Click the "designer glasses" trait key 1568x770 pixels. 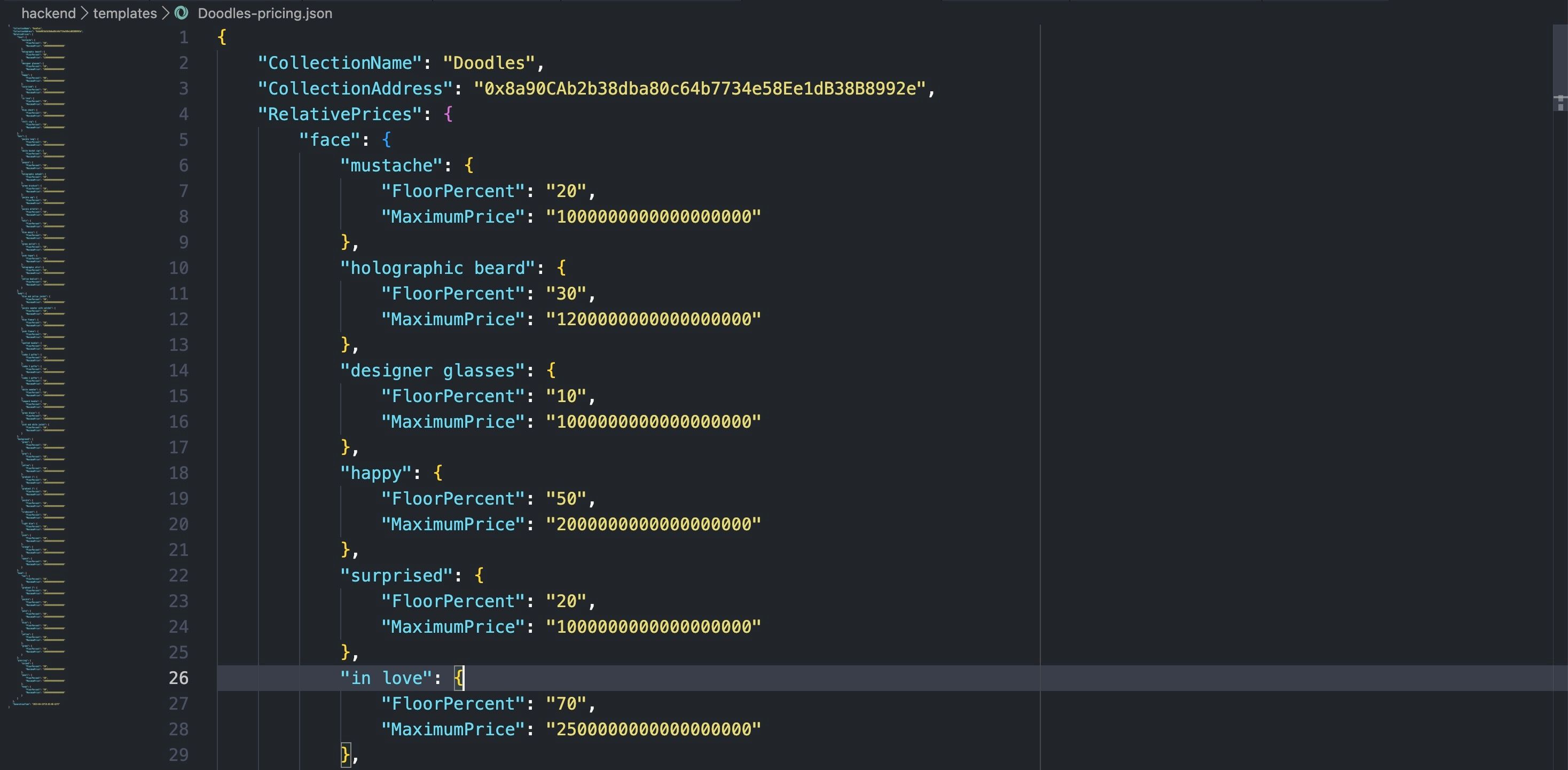[x=433, y=371]
